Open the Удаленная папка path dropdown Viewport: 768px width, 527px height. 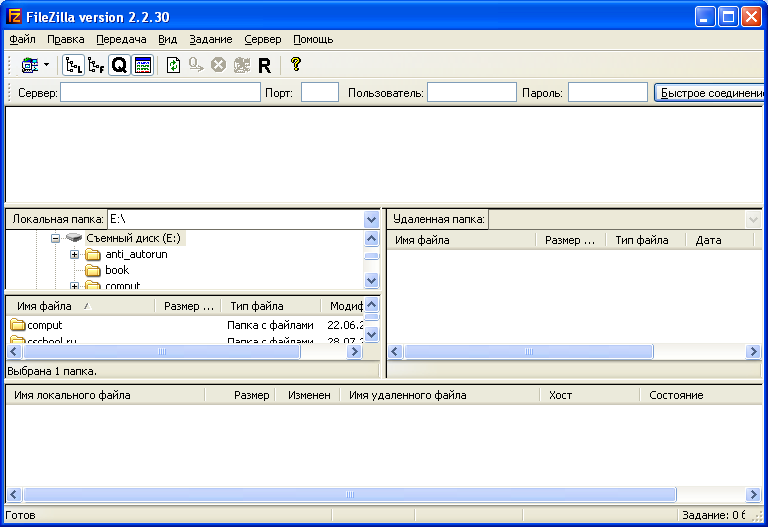tap(753, 219)
